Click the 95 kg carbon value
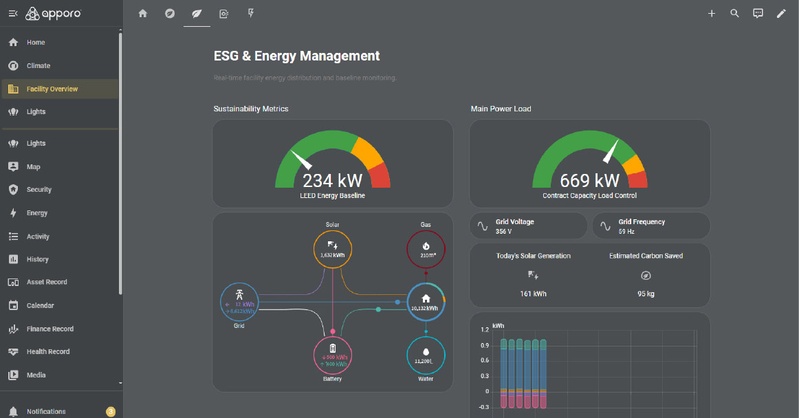This screenshot has height=418, width=799. coord(646,294)
